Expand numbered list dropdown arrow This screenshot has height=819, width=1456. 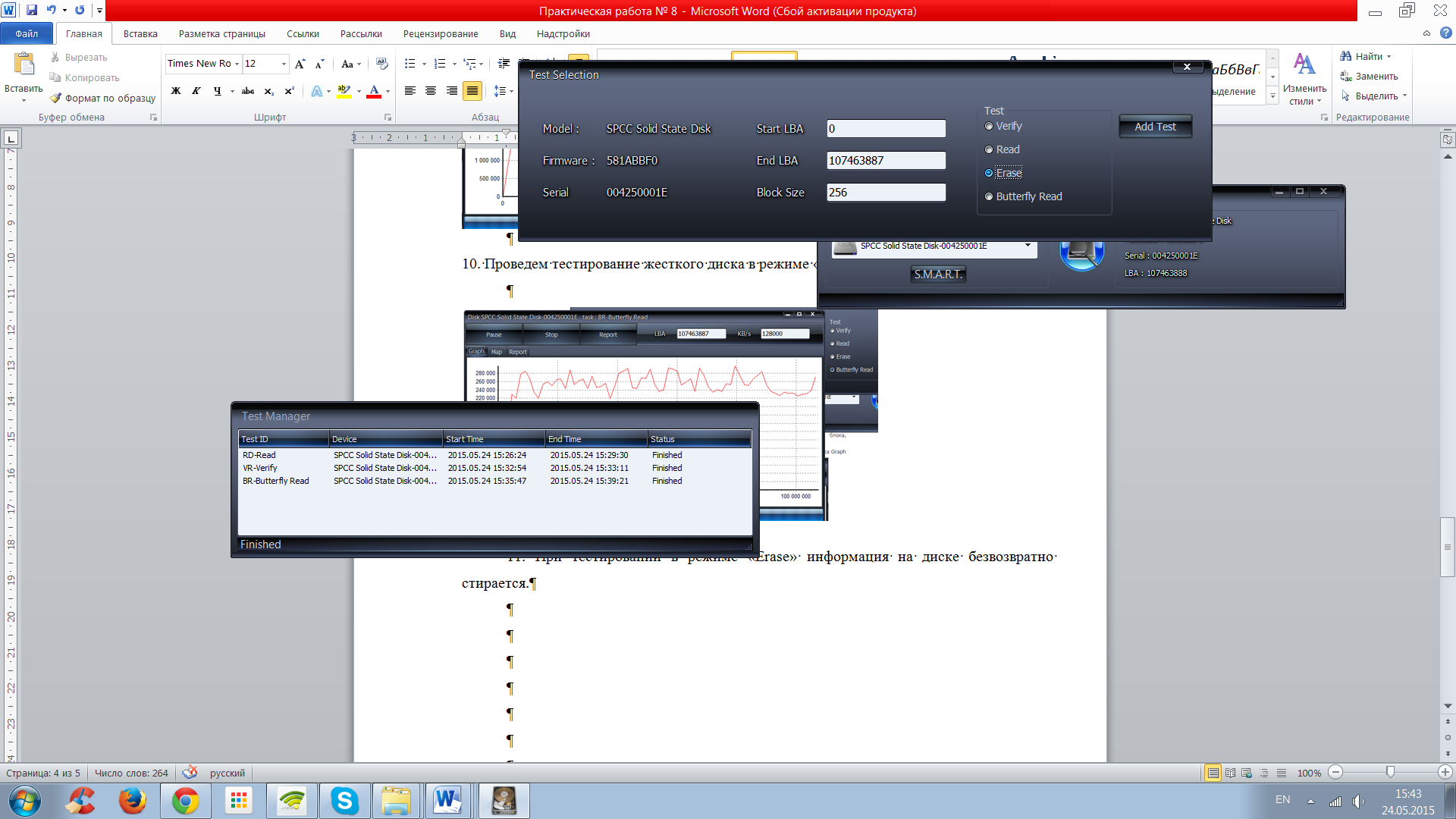(453, 64)
